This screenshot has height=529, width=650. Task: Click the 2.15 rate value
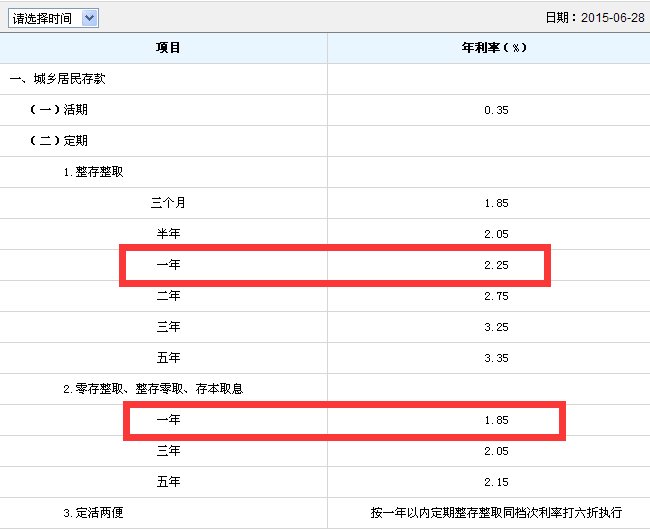pyautogui.click(x=496, y=482)
